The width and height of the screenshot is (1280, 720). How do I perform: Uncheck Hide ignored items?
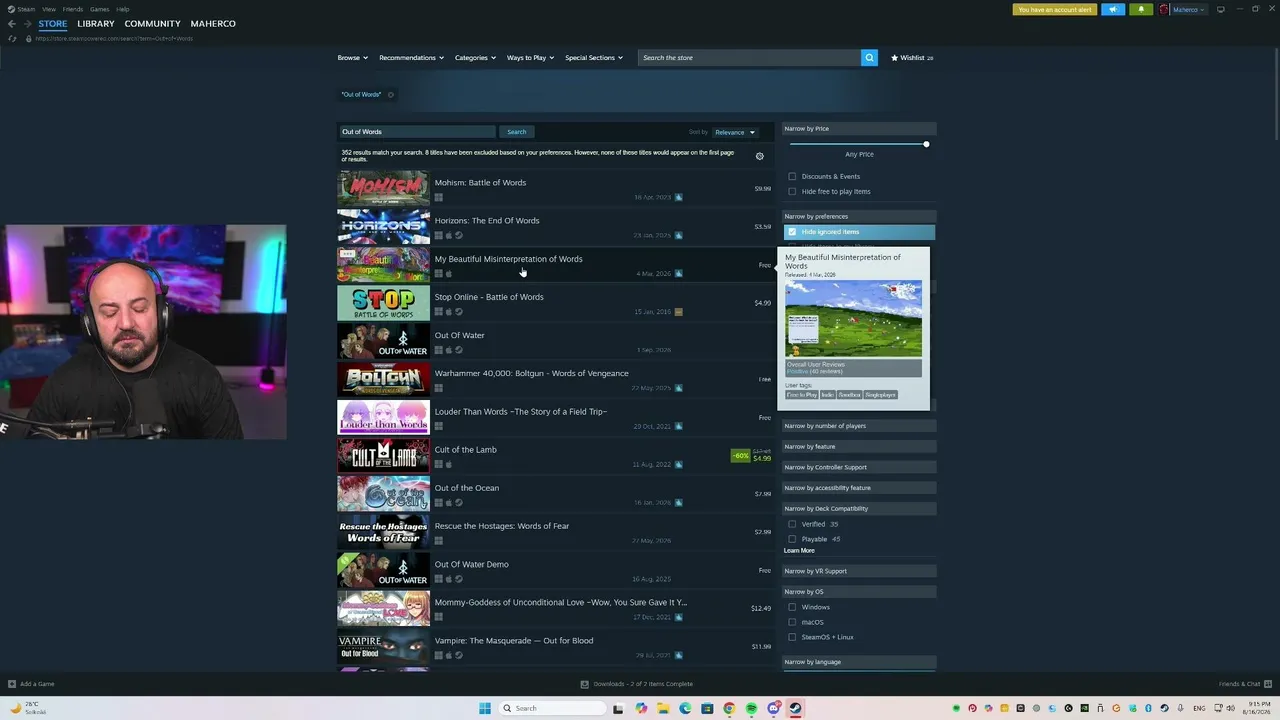tap(792, 232)
